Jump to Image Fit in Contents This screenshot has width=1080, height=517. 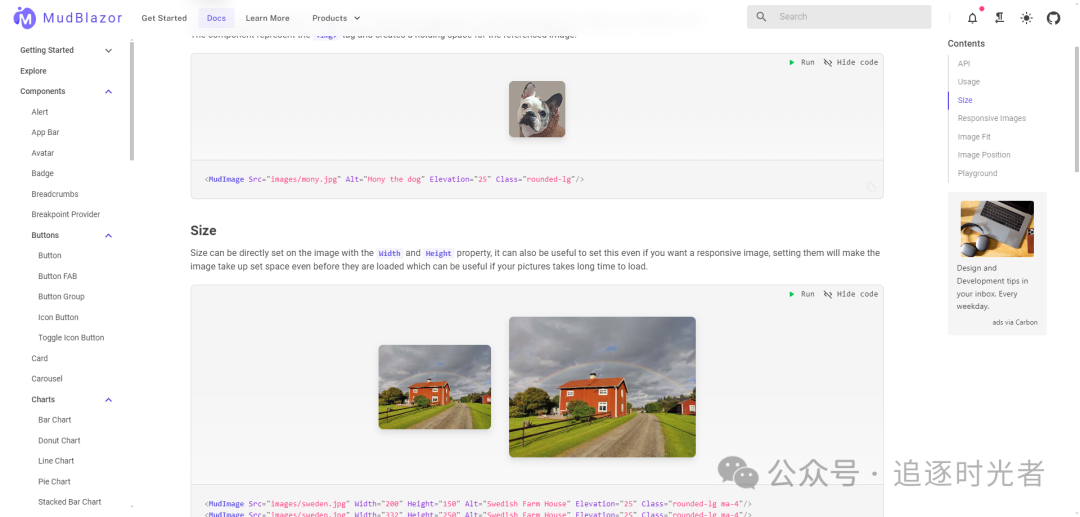tap(974, 136)
